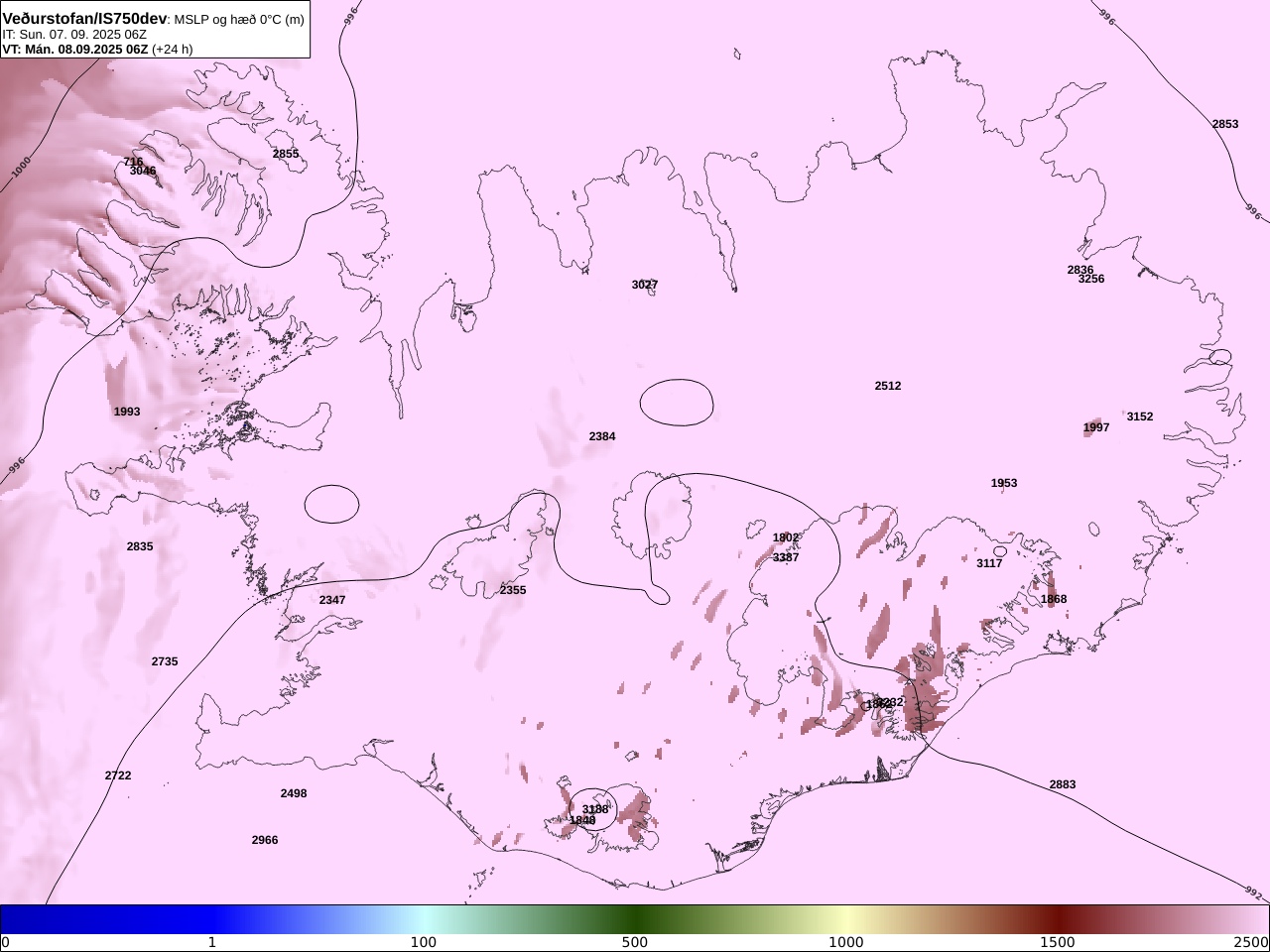This screenshot has height=952, width=1270.
Task: Click the color scale's 100 tick label
Action: (x=424, y=942)
